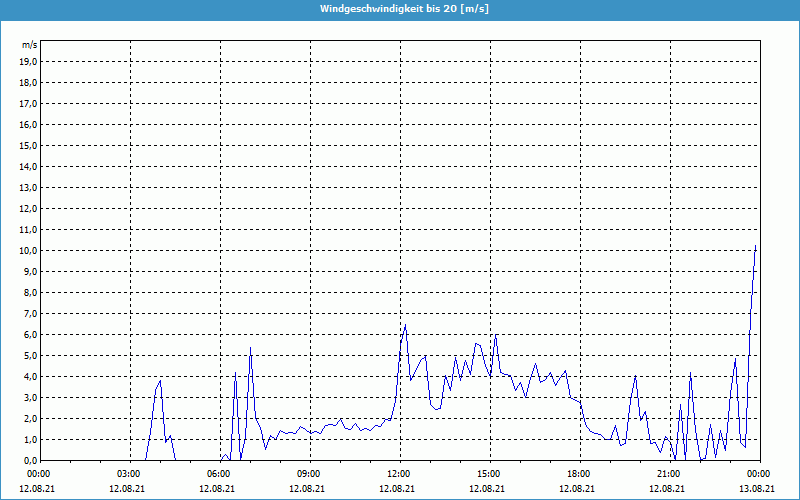The image size is (800, 500).
Task: Click the wind peak just after 12:00
Action: tap(405, 326)
